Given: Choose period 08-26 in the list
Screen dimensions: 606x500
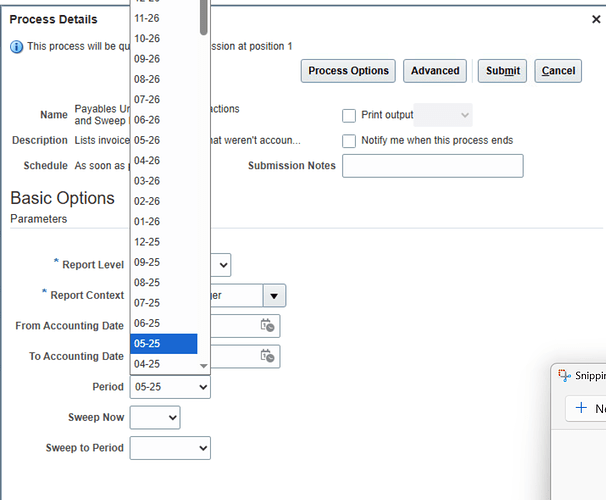Looking at the screenshot, I should [164, 79].
